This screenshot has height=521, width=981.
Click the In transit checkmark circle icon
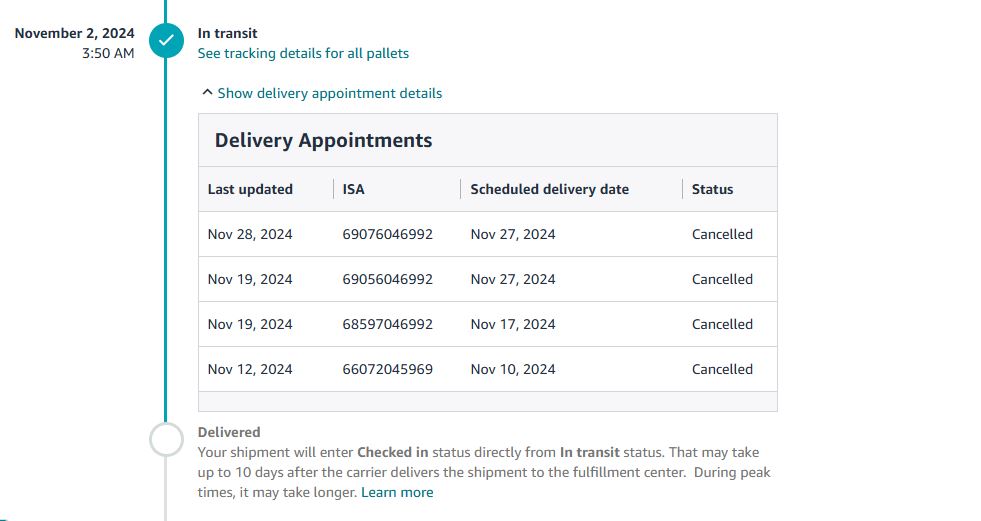tap(166, 41)
